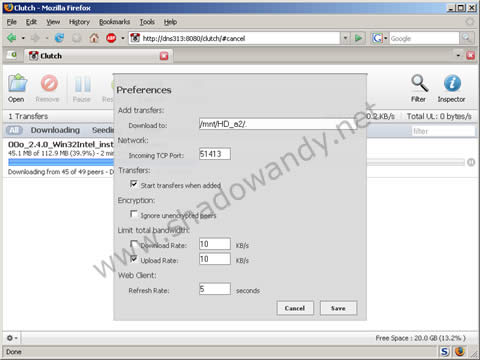Click the Incoming TCP Port field
This screenshot has height=360, width=480.
(215, 154)
